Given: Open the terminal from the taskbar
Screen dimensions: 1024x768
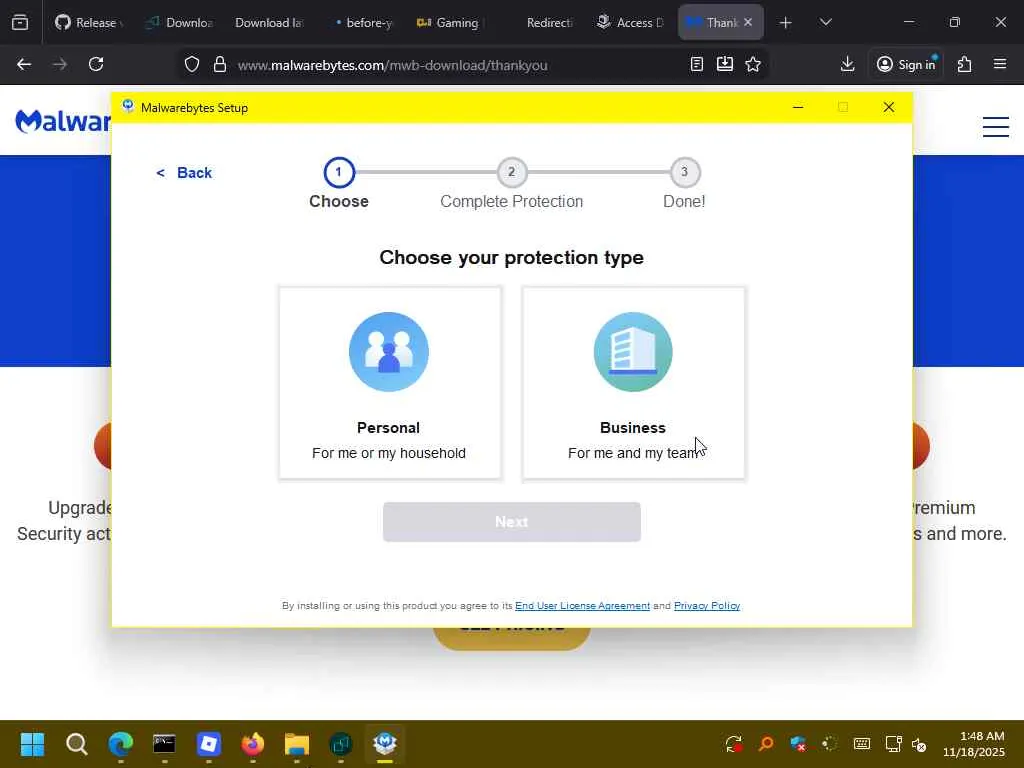Looking at the screenshot, I should (164, 744).
